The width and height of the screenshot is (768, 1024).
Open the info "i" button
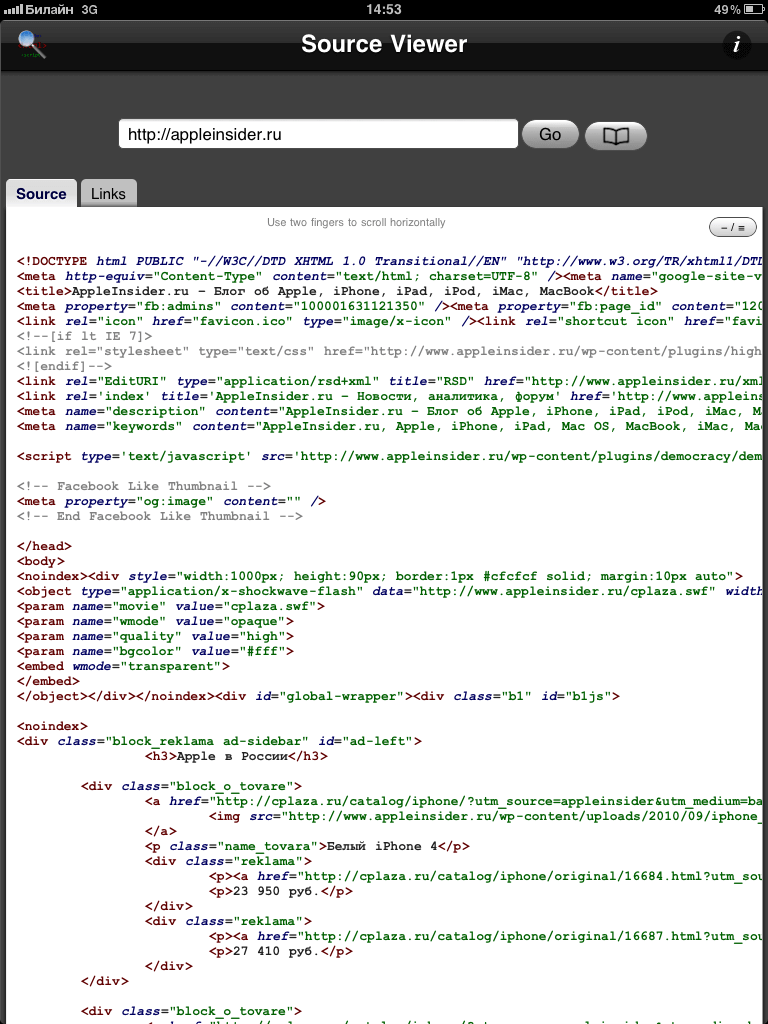click(x=737, y=44)
